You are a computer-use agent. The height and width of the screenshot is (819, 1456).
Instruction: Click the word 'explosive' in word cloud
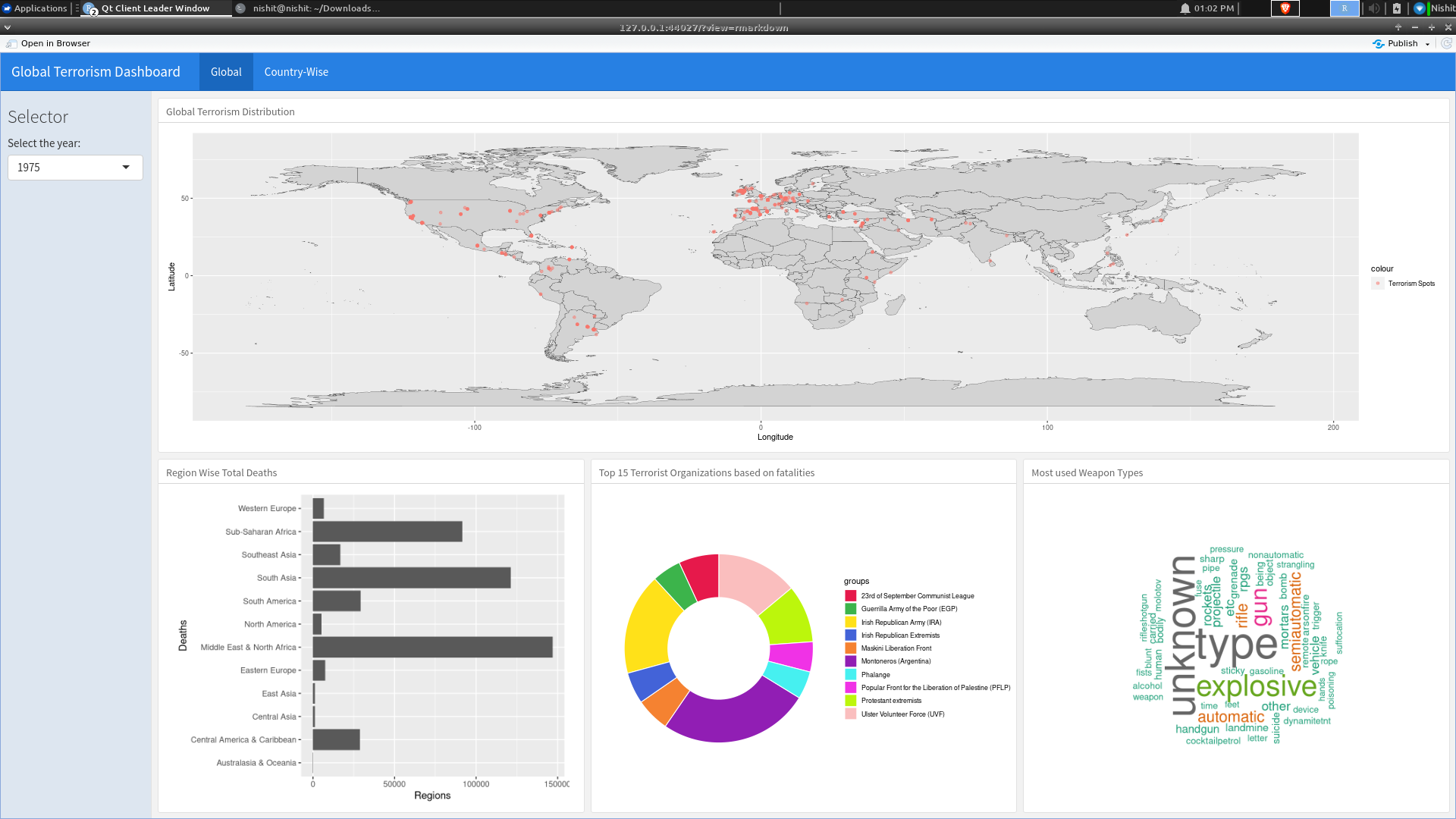[x=1256, y=686]
